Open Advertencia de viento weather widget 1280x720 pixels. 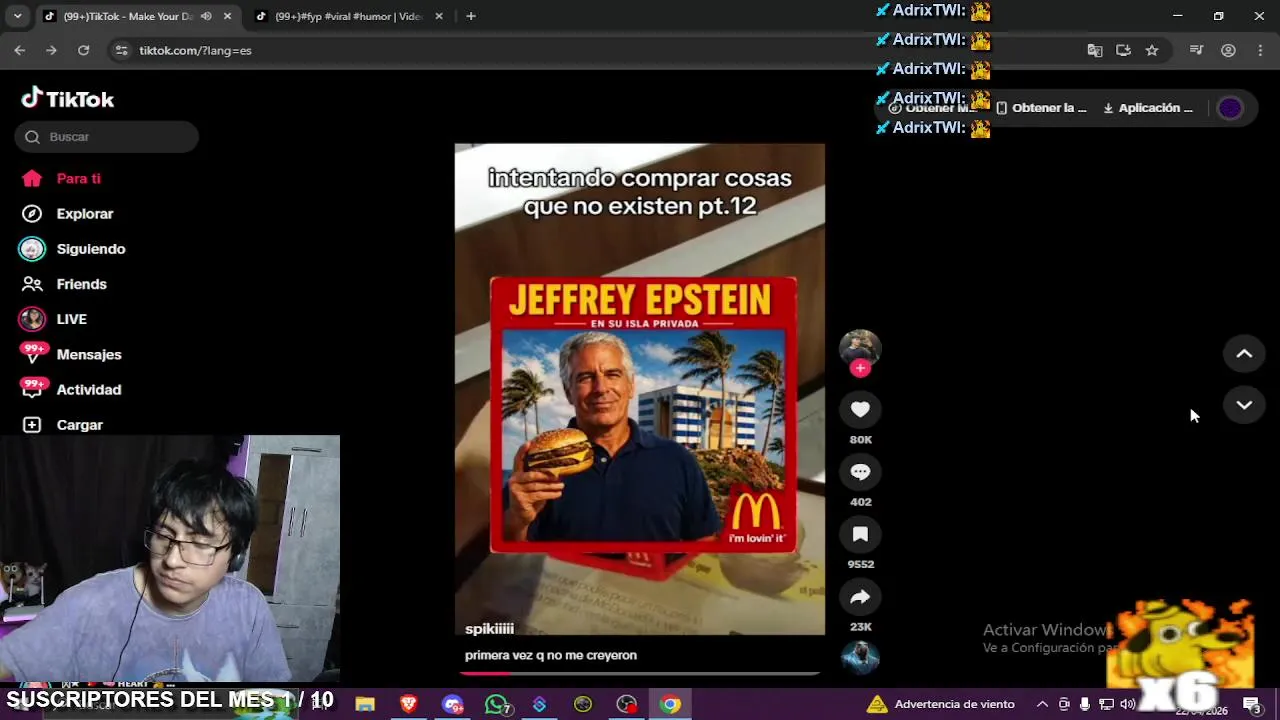tap(940, 704)
